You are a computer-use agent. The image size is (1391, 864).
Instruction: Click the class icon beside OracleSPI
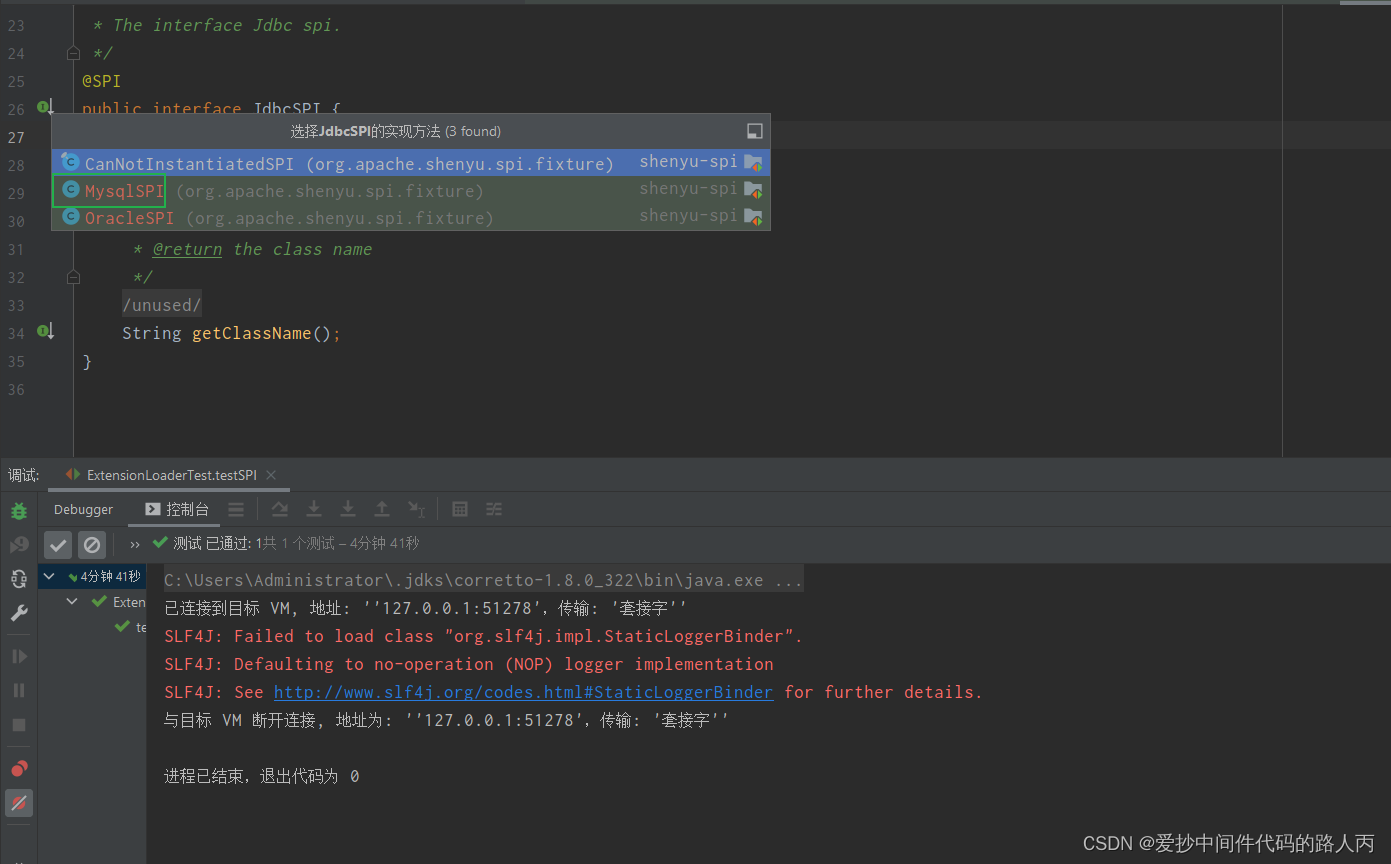70,216
